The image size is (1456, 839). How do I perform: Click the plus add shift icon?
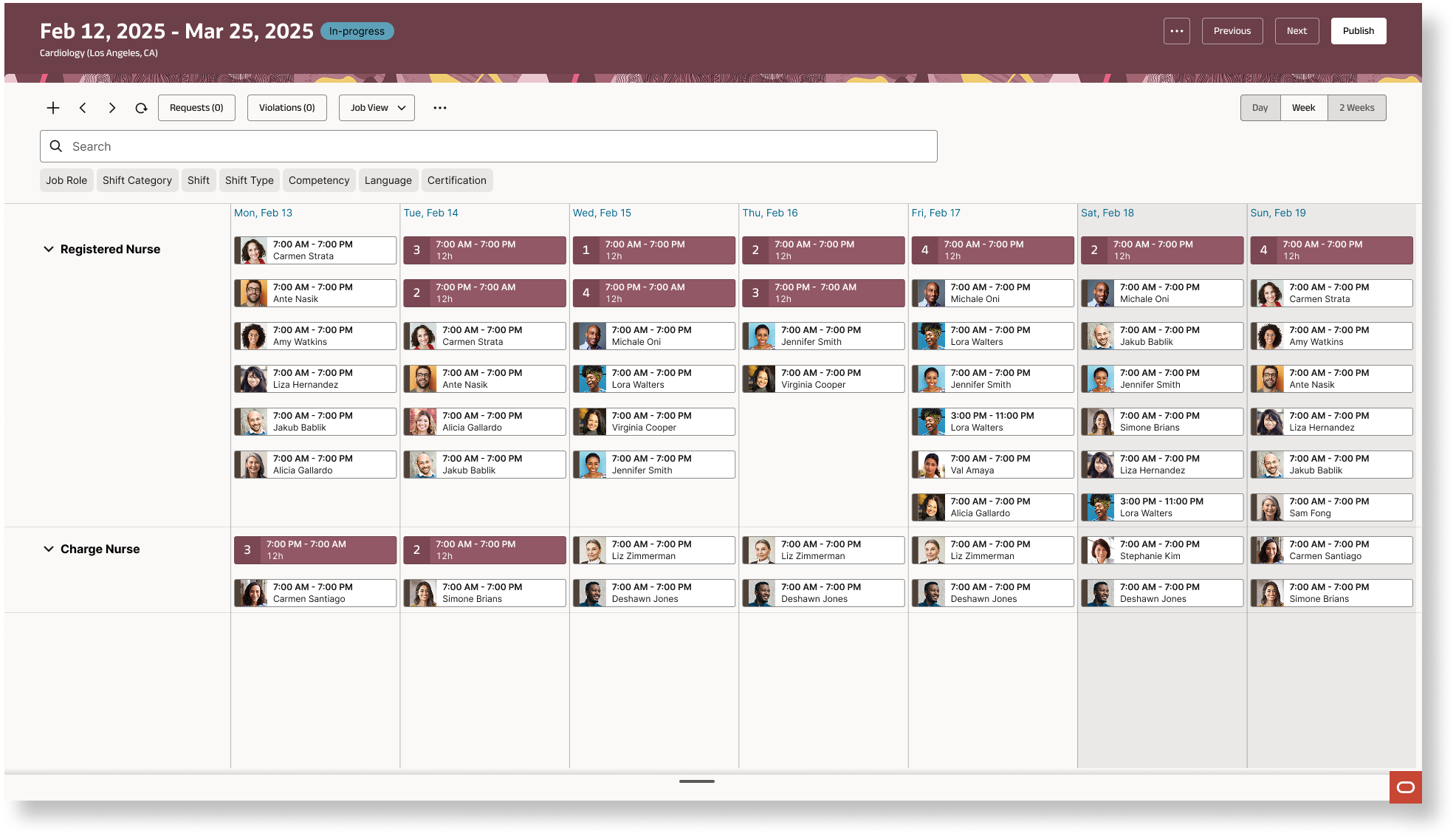pos(53,108)
